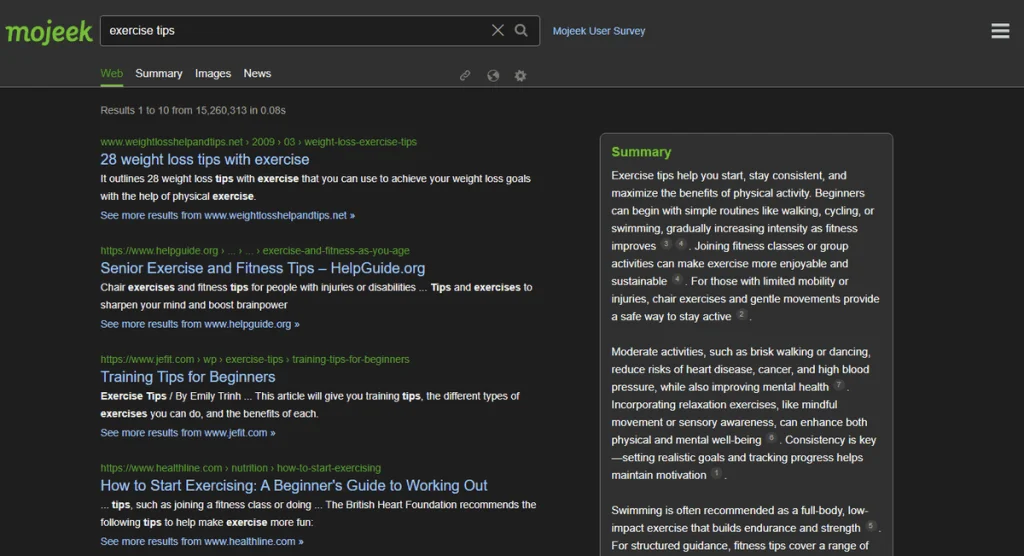Click the globe region icon
This screenshot has height=556, width=1024.
pyautogui.click(x=493, y=76)
